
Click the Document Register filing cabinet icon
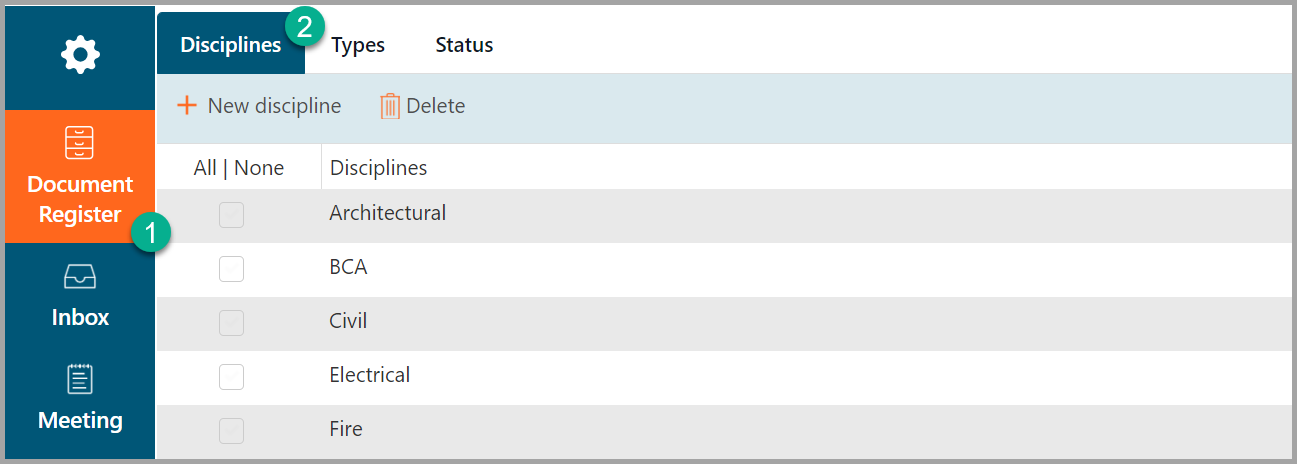click(80, 144)
